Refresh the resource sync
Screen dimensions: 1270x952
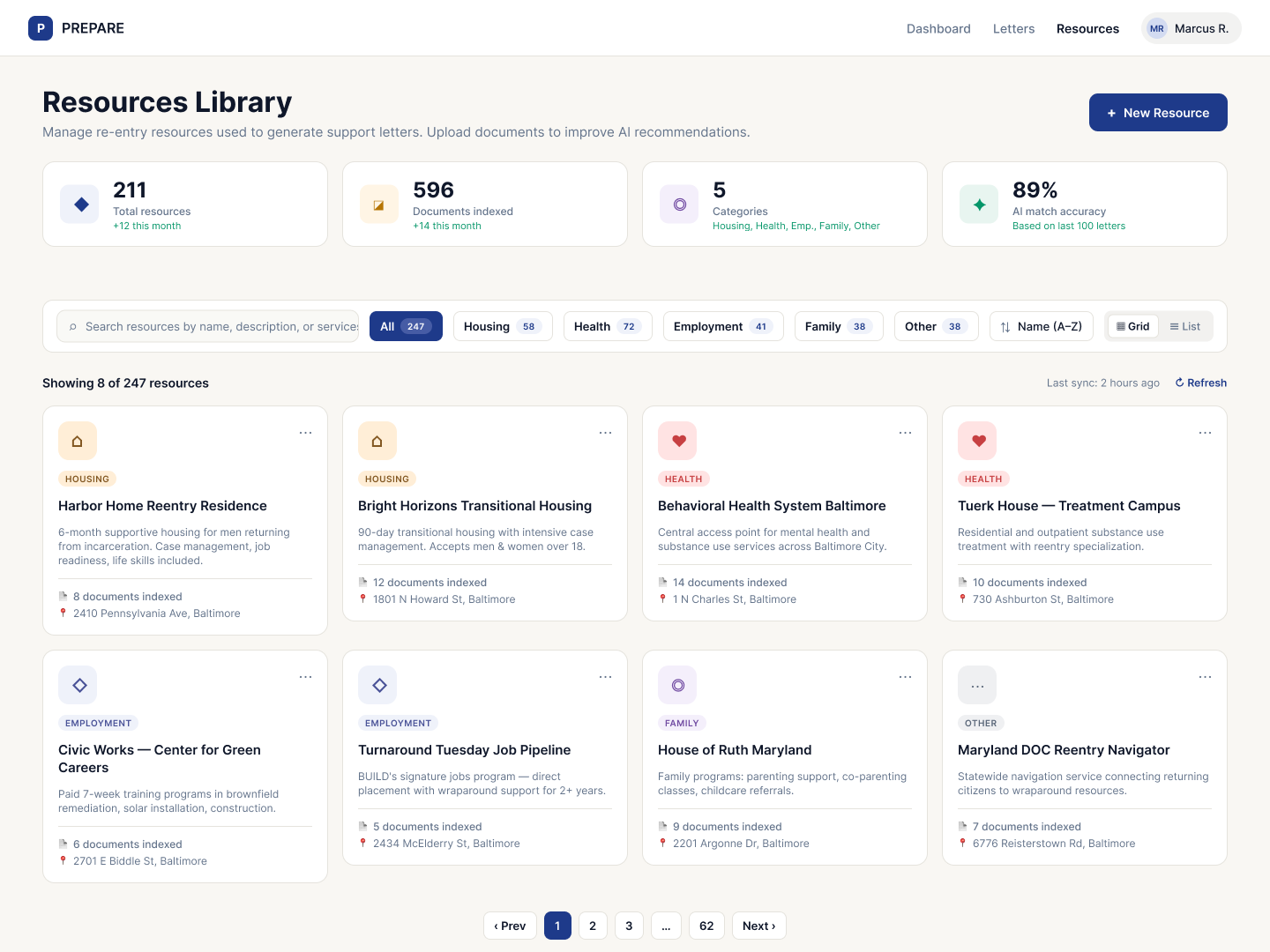[1200, 383]
